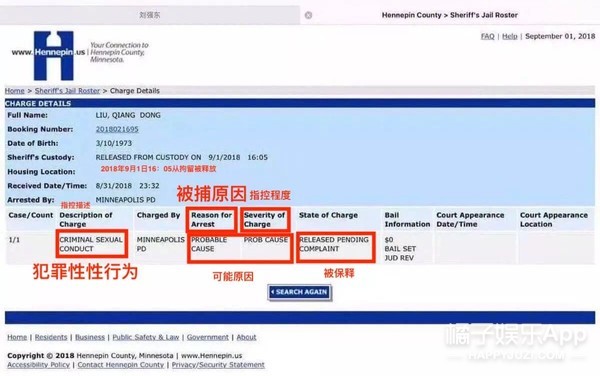Viewport: 600px width, 376px height.
Task: Click the $0 BAIL SET JUD REV cell
Action: pyautogui.click(x=400, y=249)
